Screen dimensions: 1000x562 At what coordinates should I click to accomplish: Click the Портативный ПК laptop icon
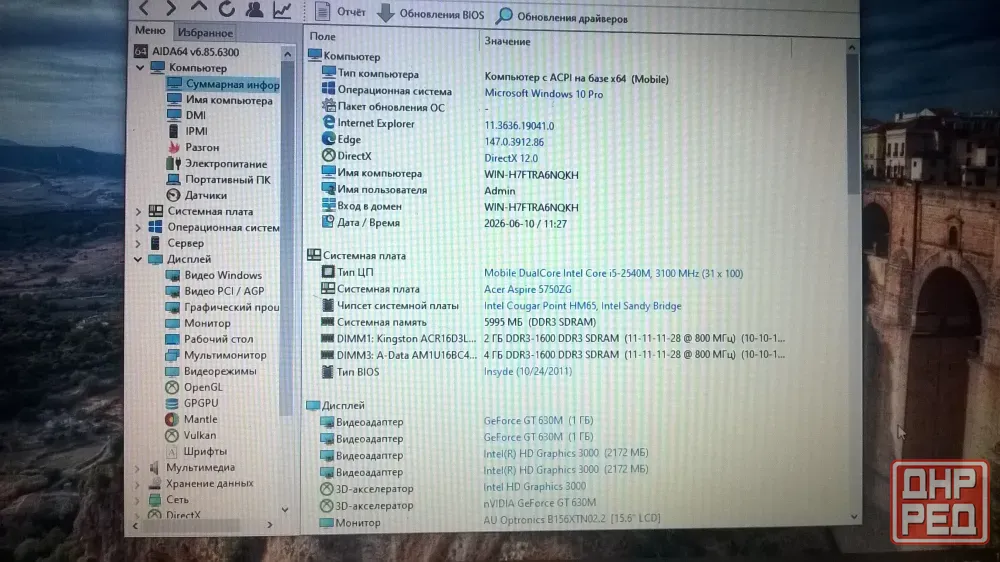pyautogui.click(x=173, y=179)
